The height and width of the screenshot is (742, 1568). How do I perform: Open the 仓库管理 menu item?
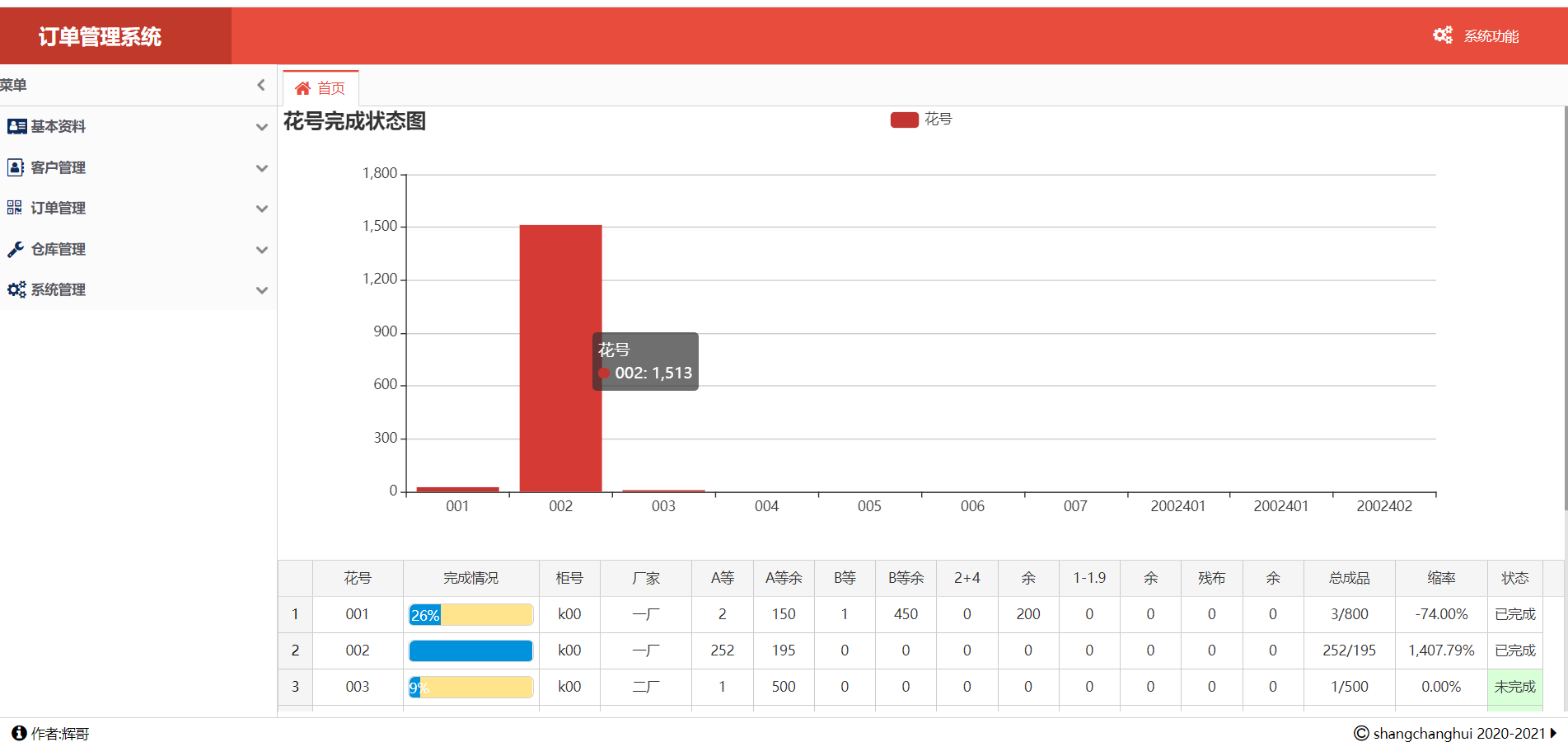point(138,249)
